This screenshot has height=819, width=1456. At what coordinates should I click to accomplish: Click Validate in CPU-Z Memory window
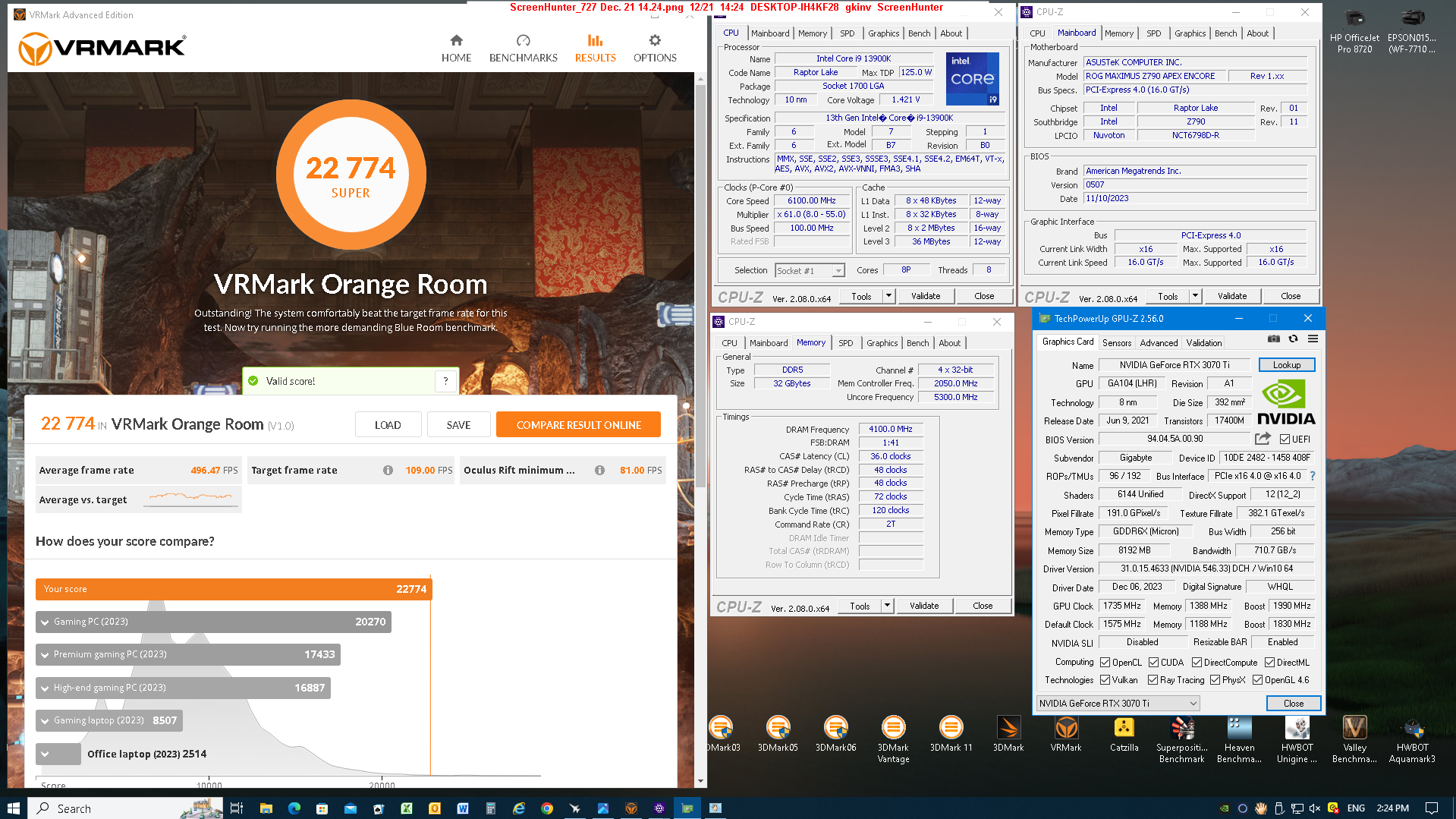[924, 606]
